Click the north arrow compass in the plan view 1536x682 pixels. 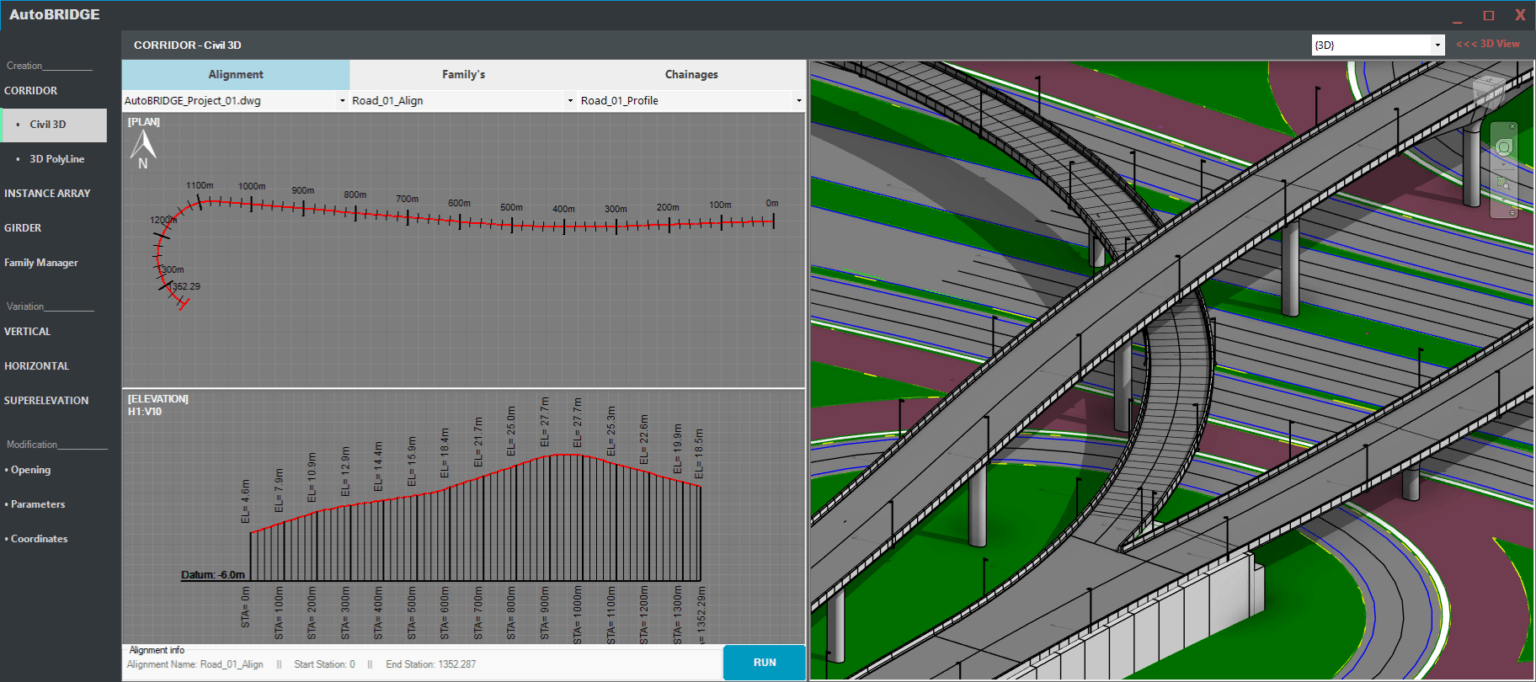[142, 148]
